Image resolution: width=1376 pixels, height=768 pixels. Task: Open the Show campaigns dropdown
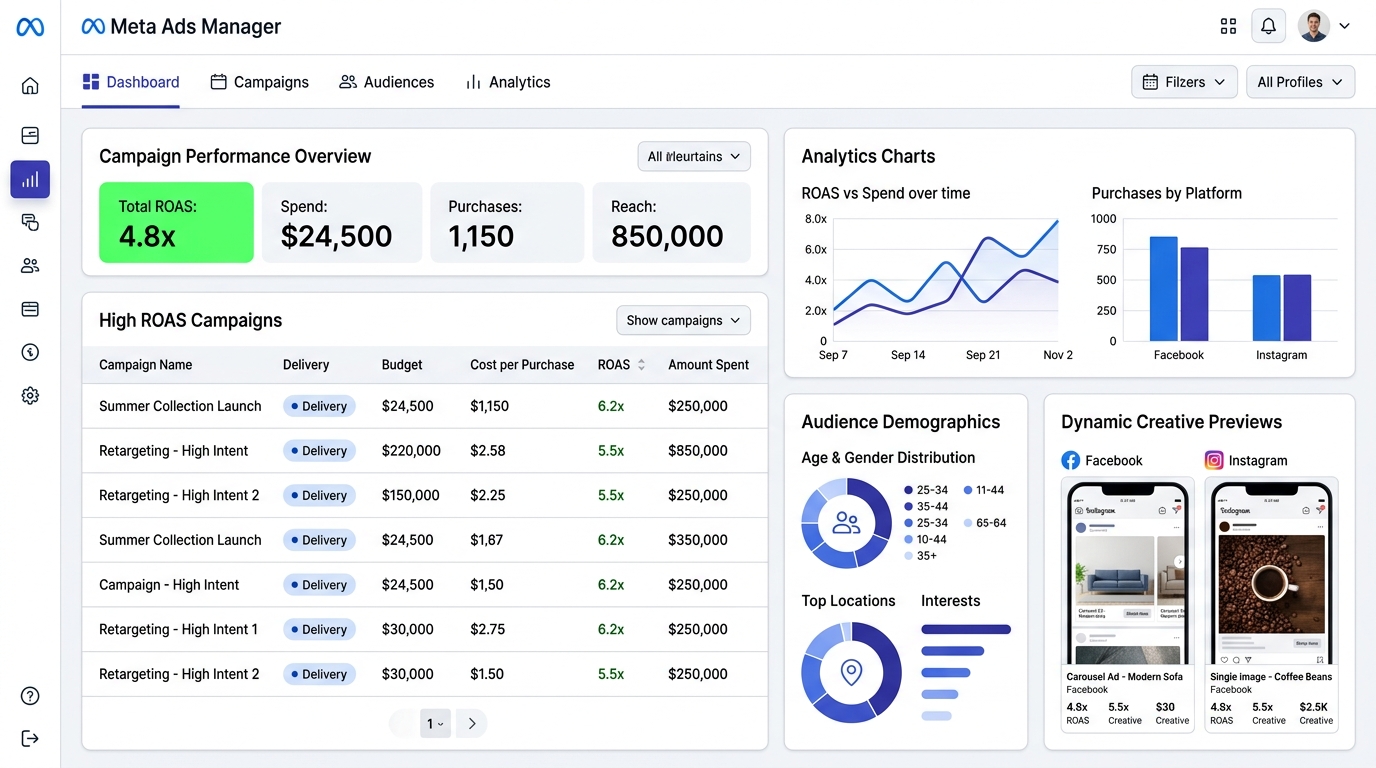pos(683,321)
